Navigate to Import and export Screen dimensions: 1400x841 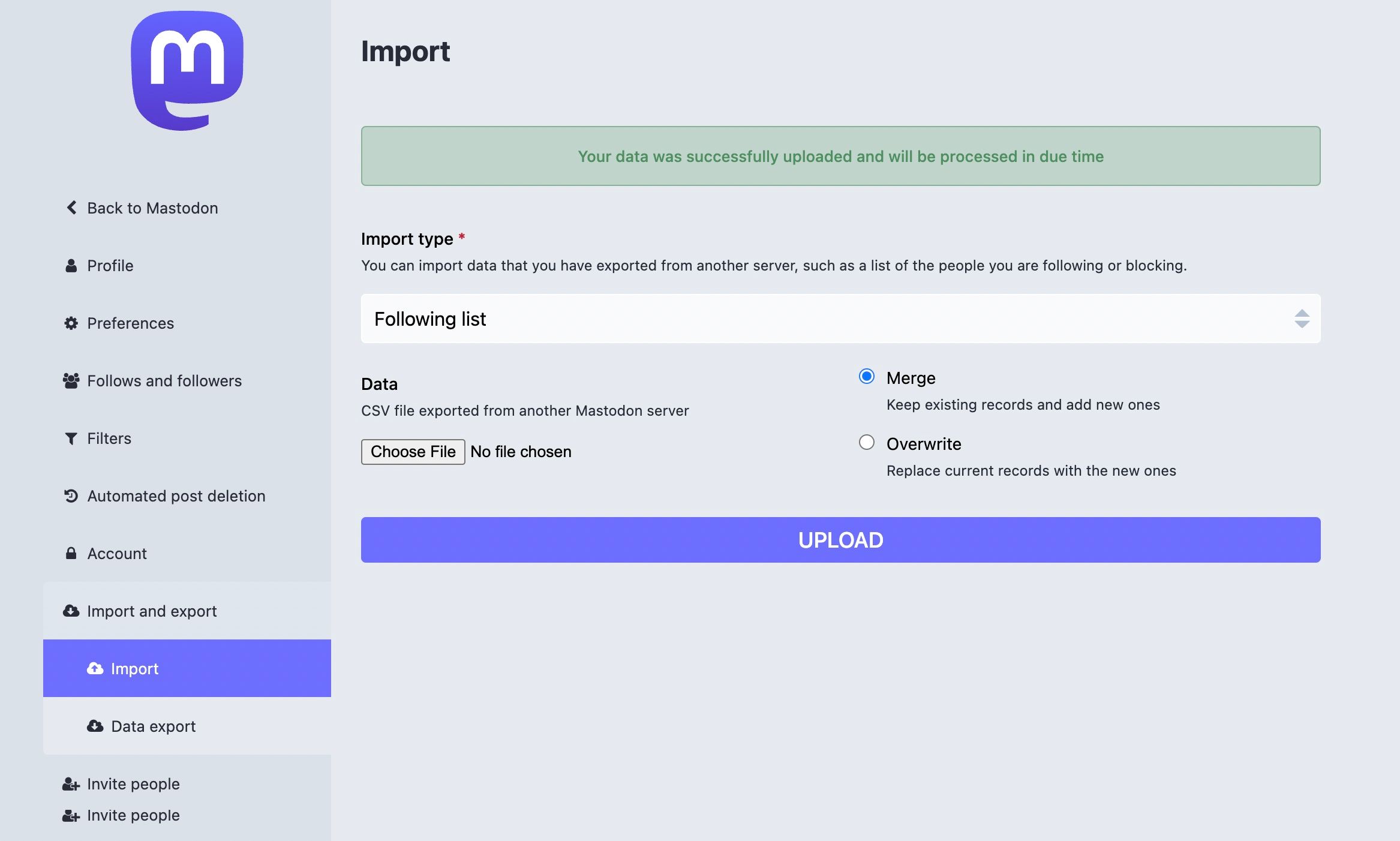(152, 610)
